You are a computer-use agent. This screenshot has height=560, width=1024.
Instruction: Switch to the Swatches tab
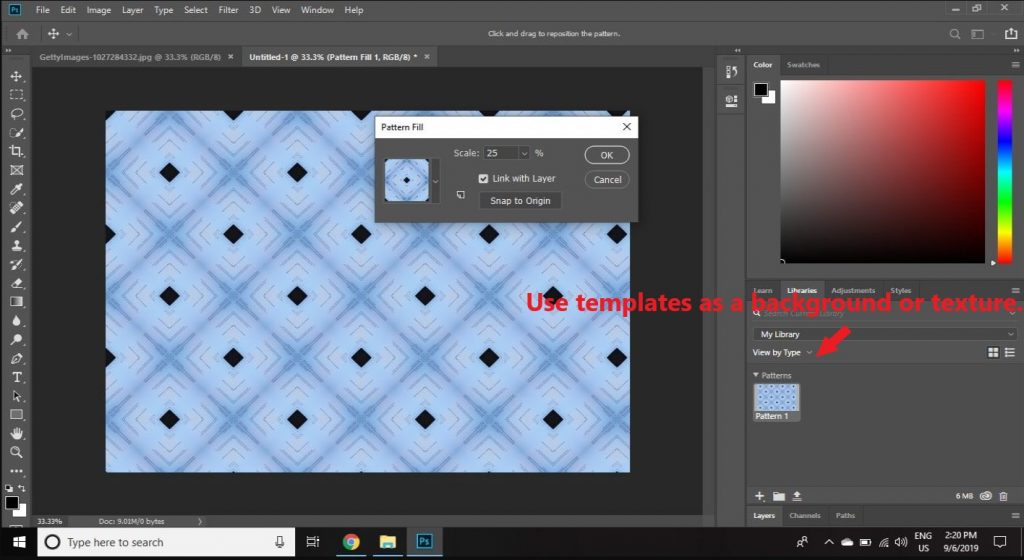pyautogui.click(x=803, y=65)
